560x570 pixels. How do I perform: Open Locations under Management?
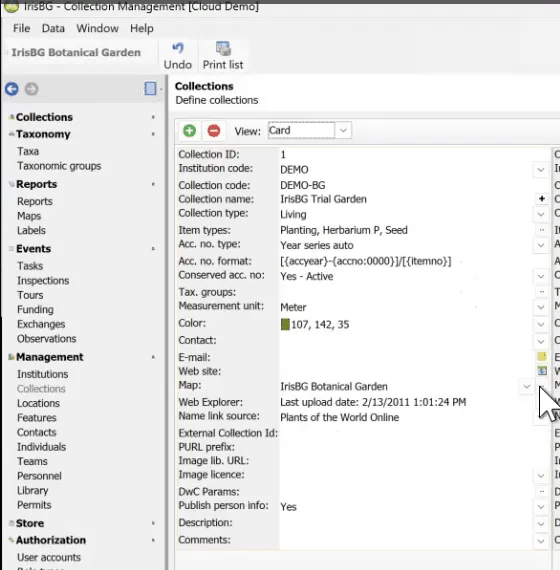click(38, 403)
